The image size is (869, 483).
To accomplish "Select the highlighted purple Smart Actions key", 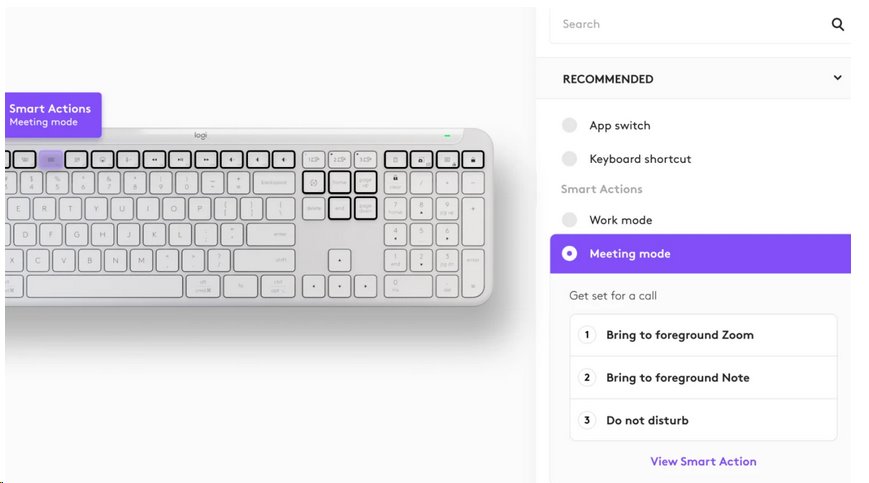I will pyautogui.click(x=51, y=159).
